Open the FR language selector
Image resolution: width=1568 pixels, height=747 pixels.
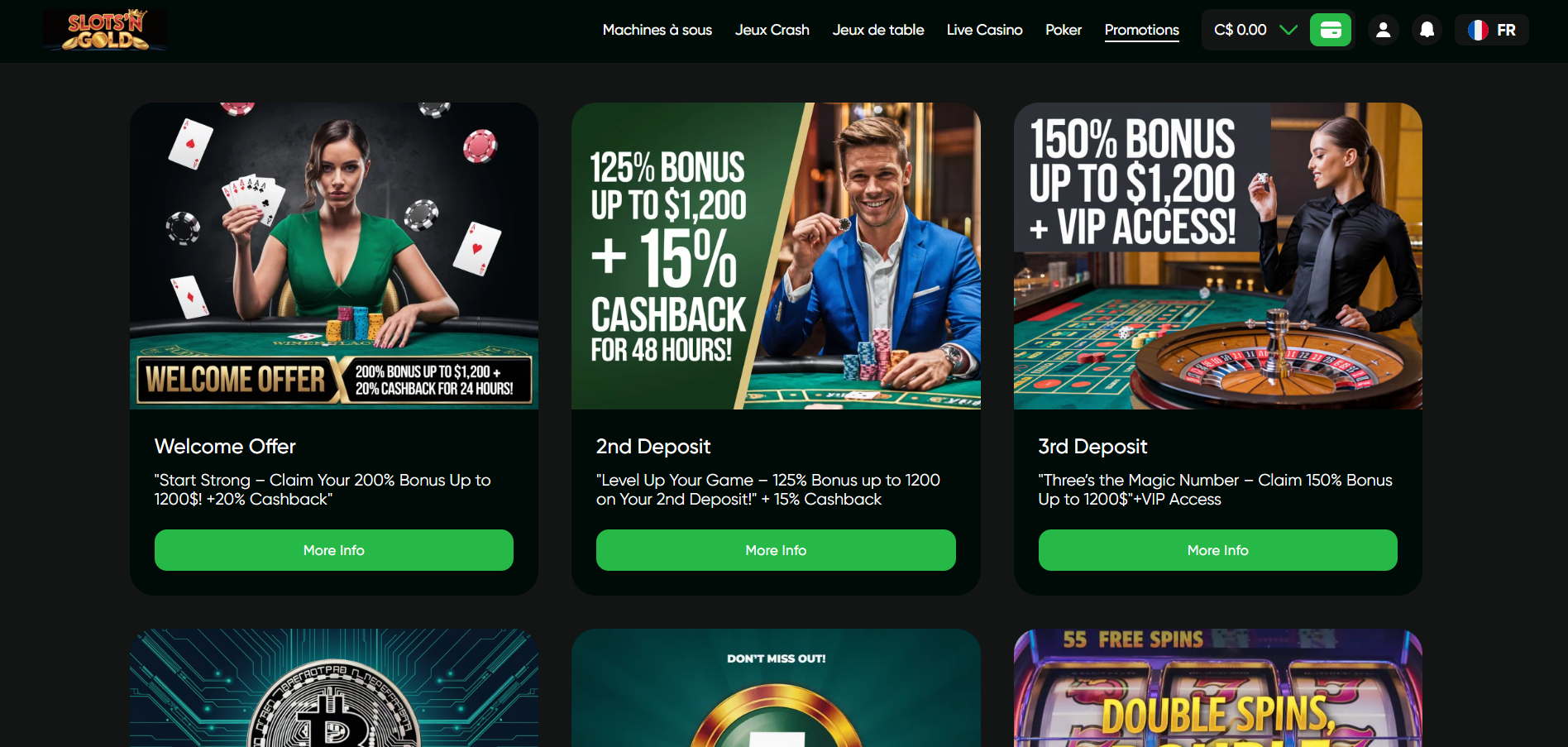pyautogui.click(x=1492, y=30)
